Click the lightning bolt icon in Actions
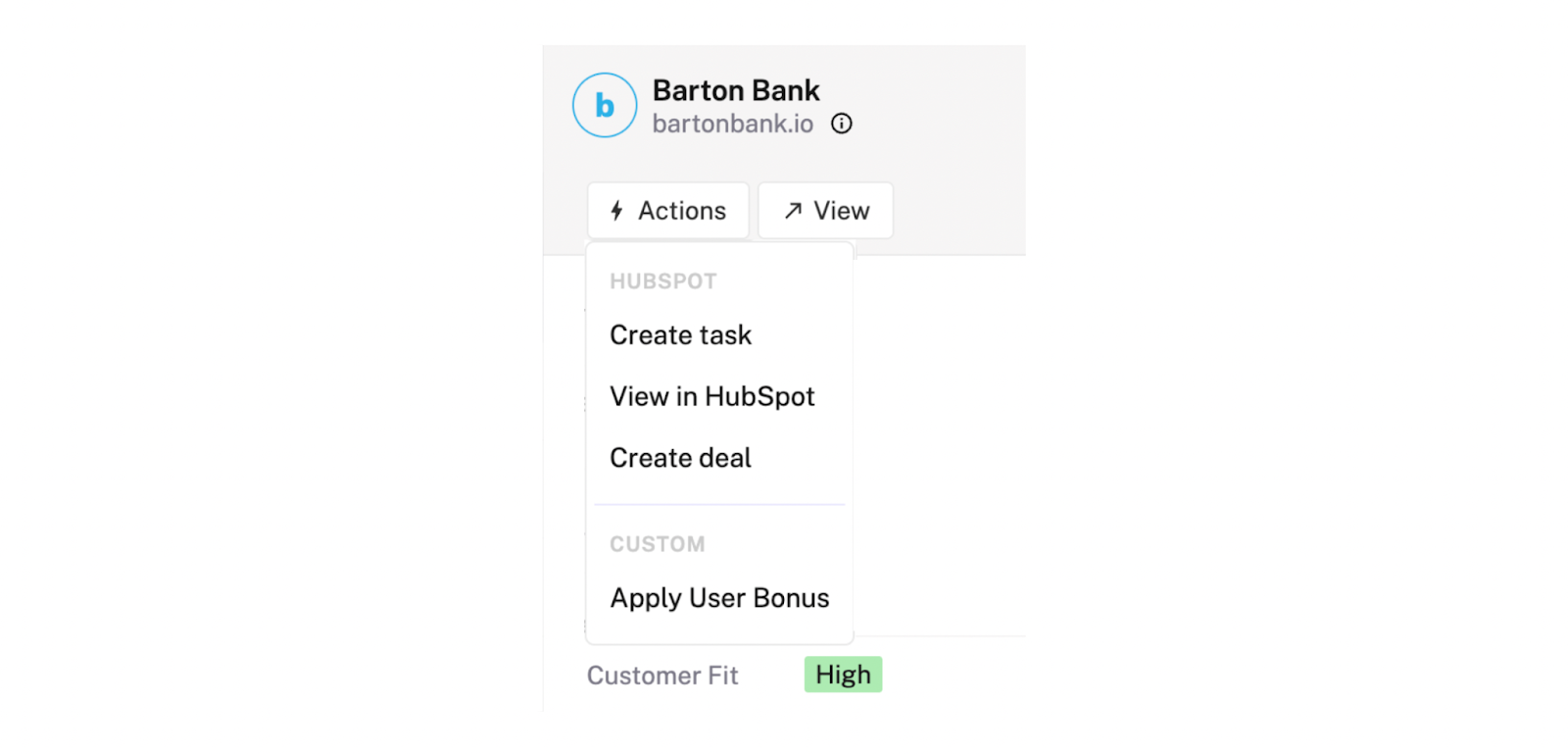 616,211
